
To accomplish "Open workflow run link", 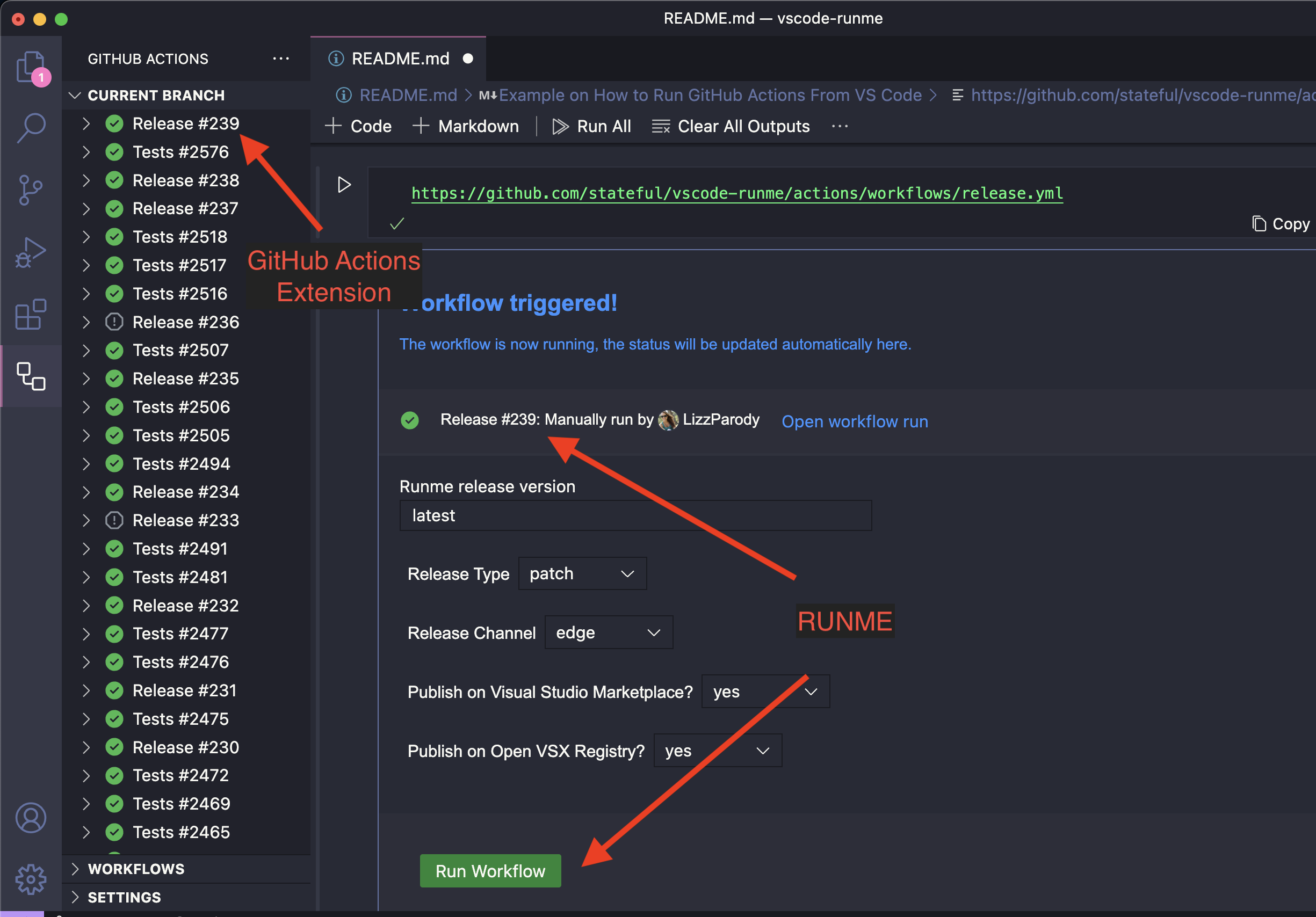I will [855, 421].
